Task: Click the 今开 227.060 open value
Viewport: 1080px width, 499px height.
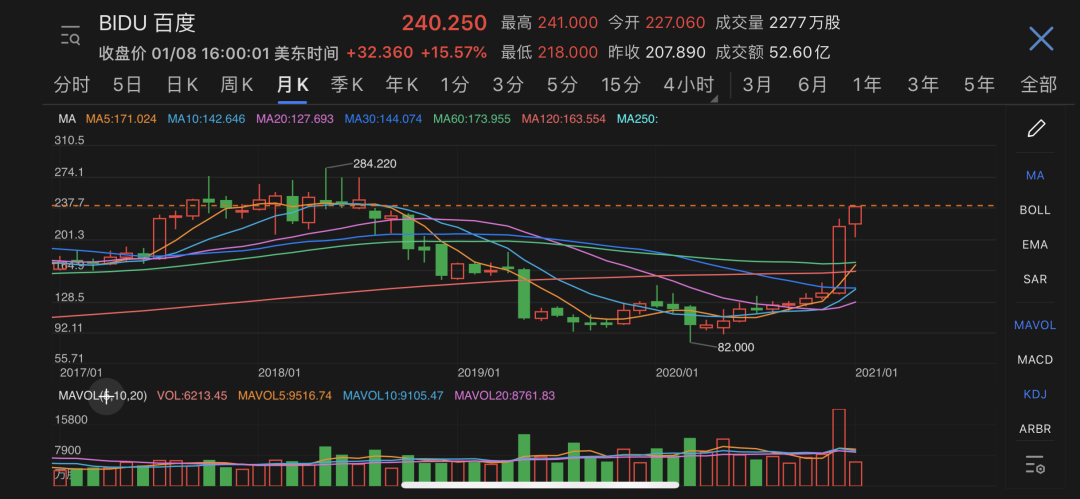Action: point(656,23)
